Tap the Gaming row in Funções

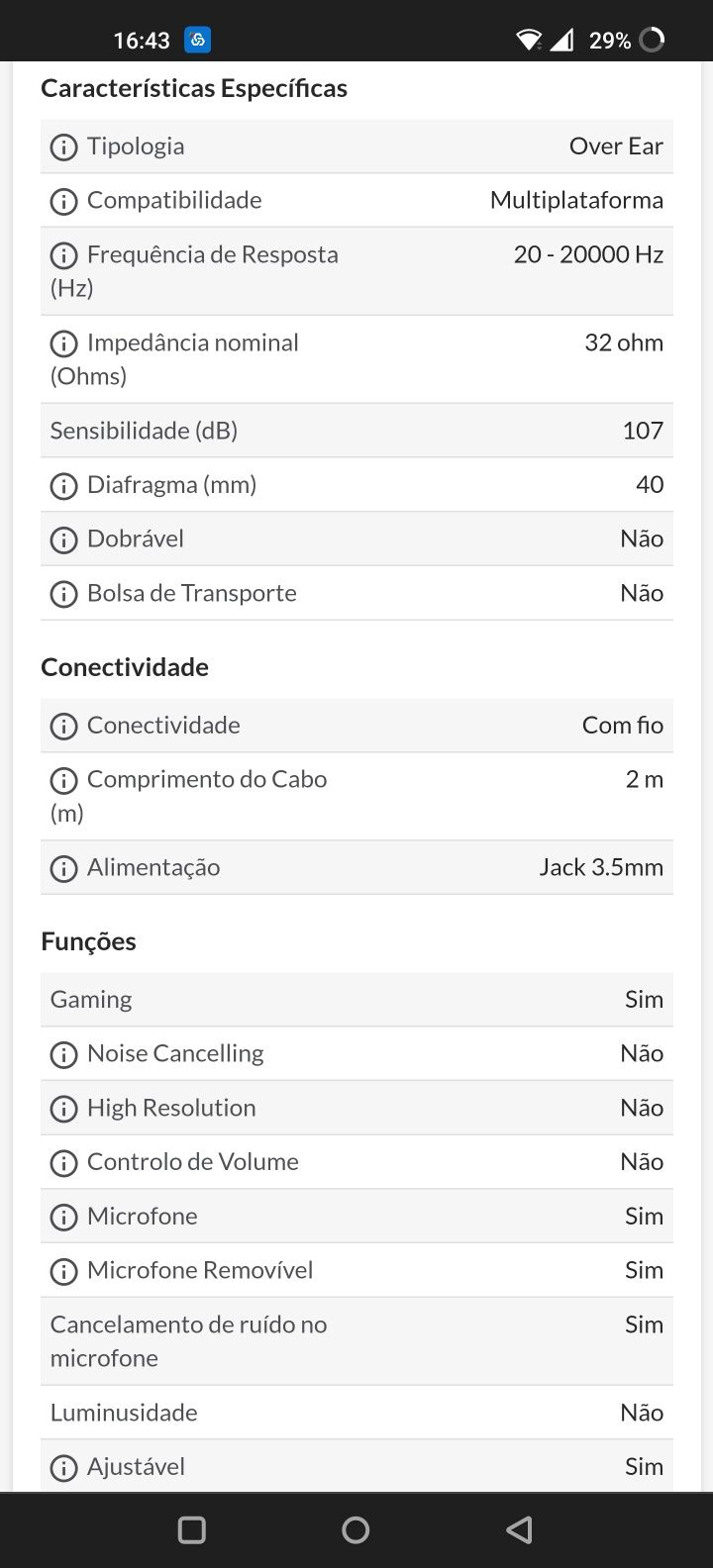[x=356, y=1000]
